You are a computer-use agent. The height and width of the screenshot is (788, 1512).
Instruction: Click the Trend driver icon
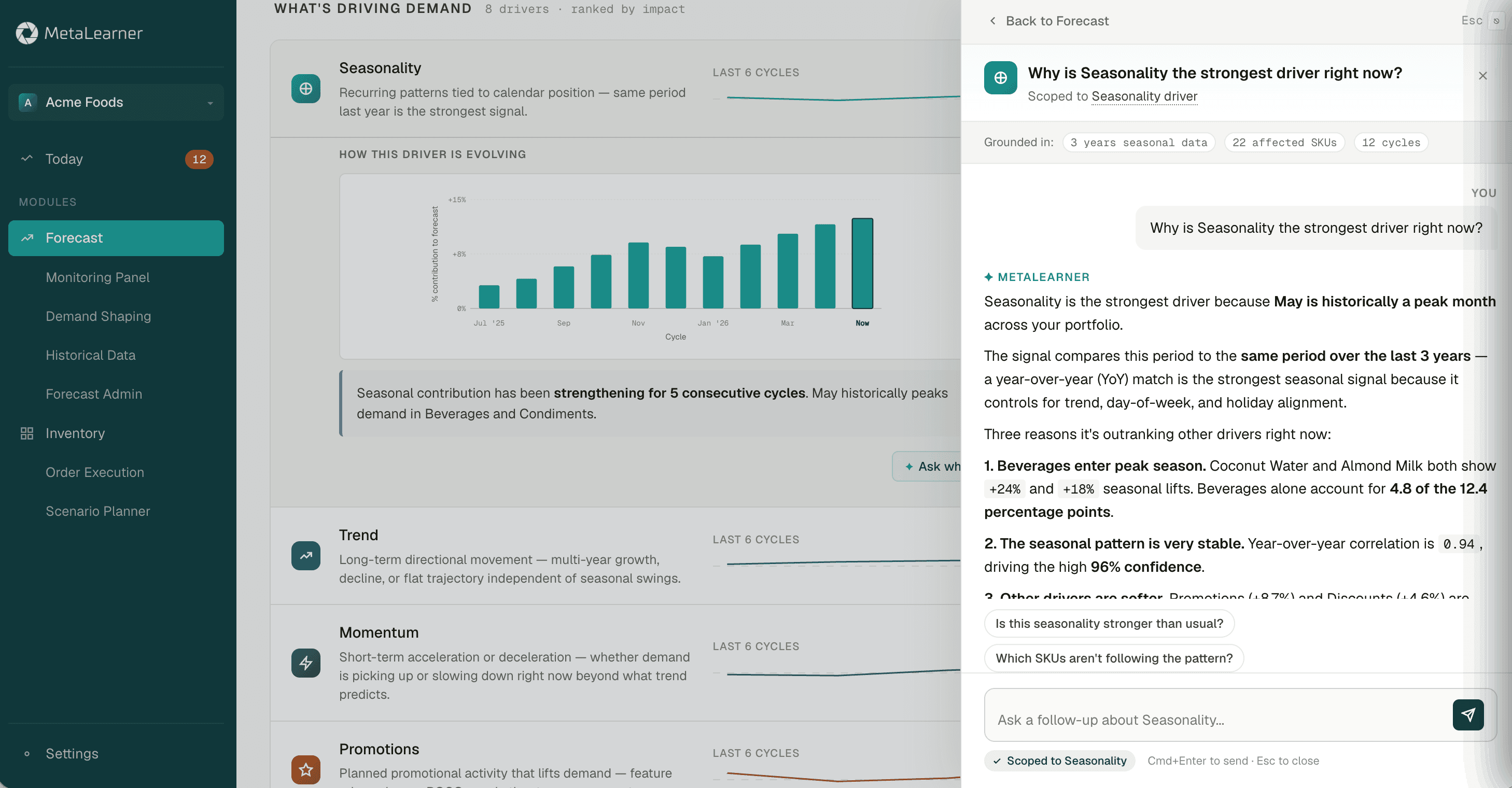pyautogui.click(x=306, y=556)
